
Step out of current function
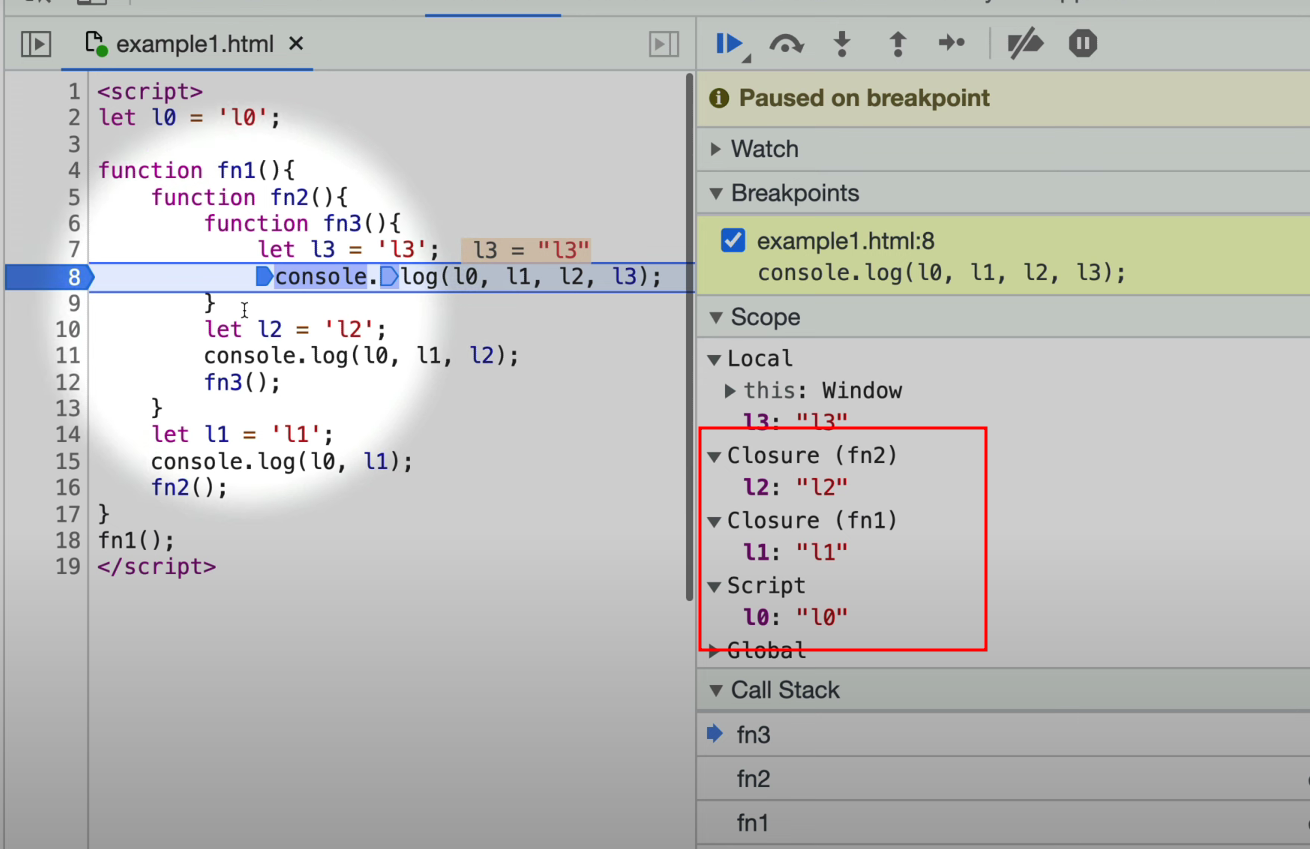coord(897,44)
